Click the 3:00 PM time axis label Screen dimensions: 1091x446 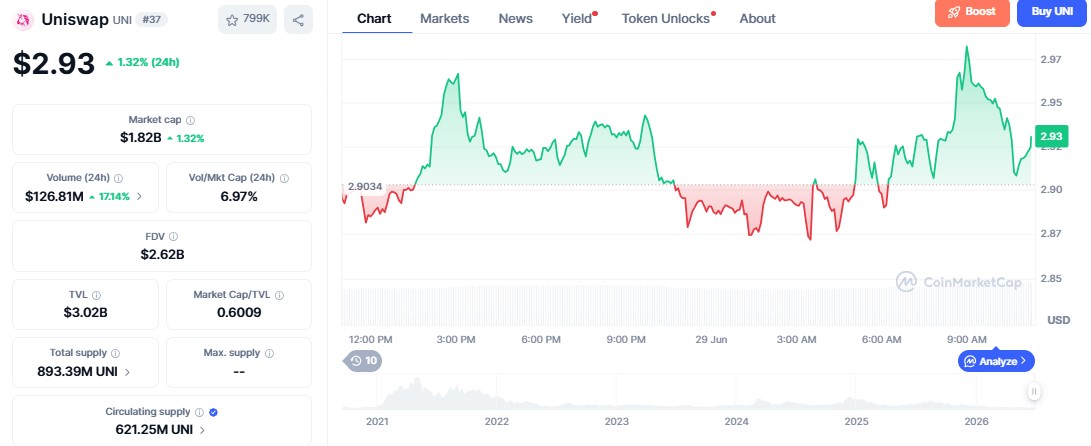click(456, 340)
